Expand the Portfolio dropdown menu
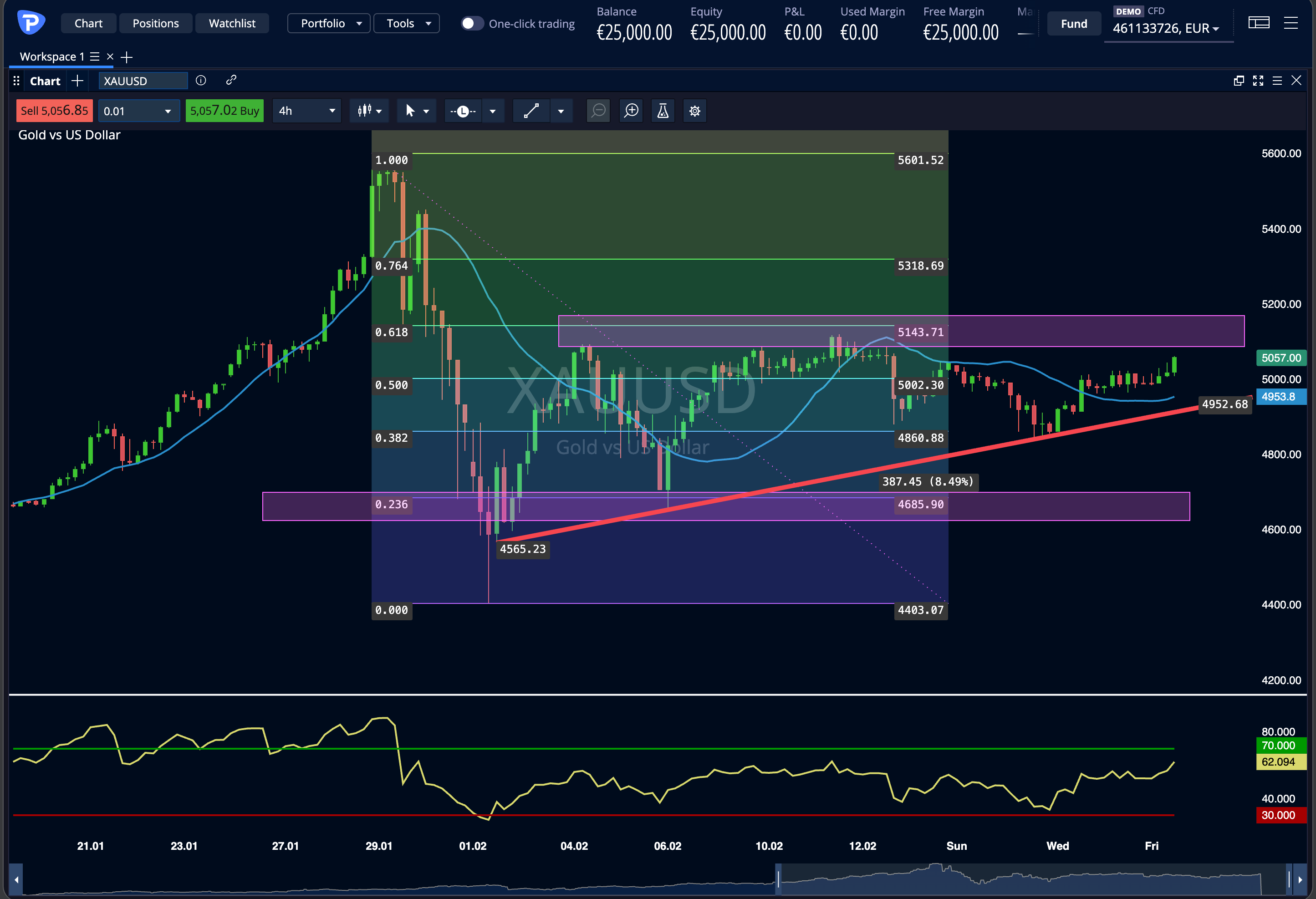The width and height of the screenshot is (1316, 899). pyautogui.click(x=328, y=24)
